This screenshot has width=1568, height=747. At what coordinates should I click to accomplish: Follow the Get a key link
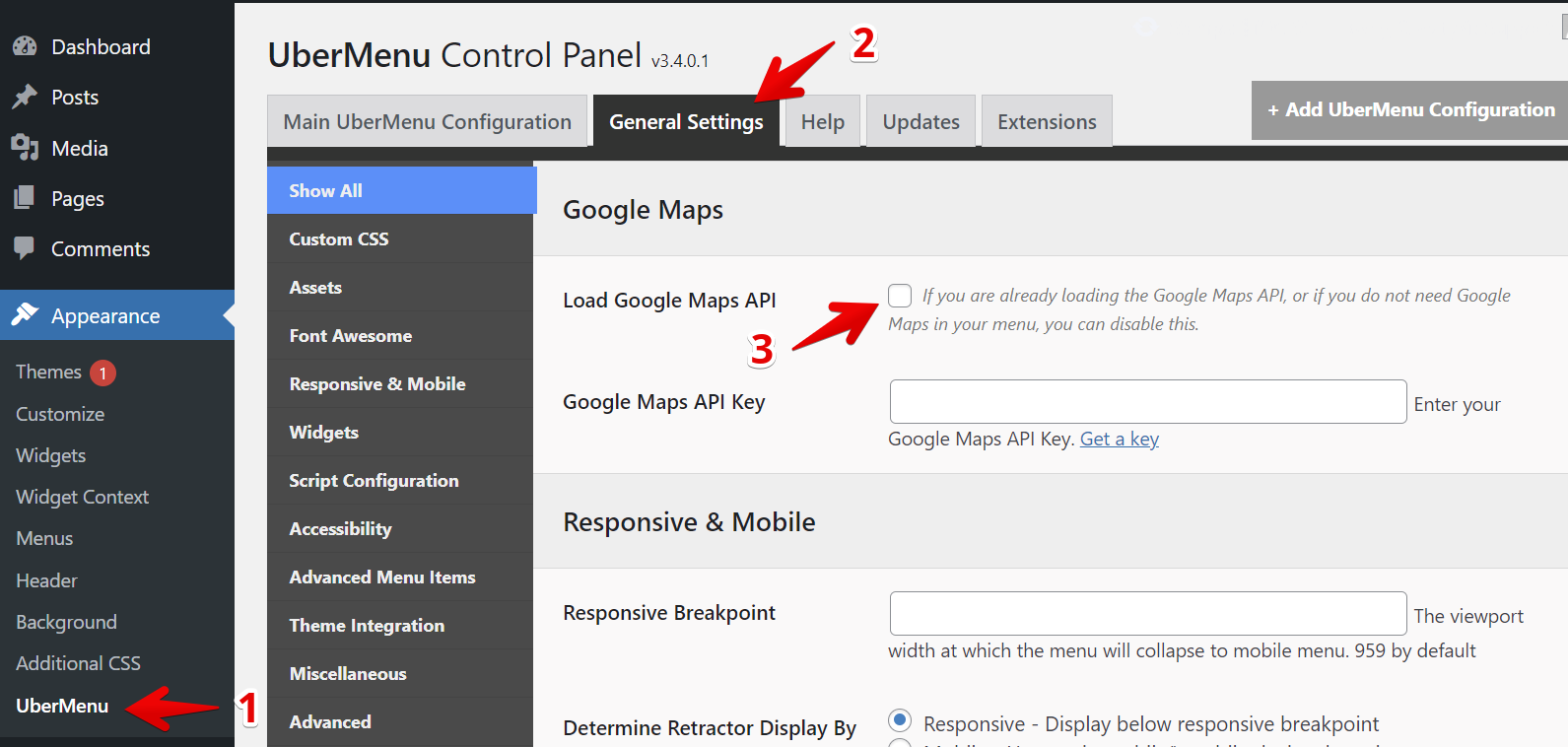point(1120,439)
